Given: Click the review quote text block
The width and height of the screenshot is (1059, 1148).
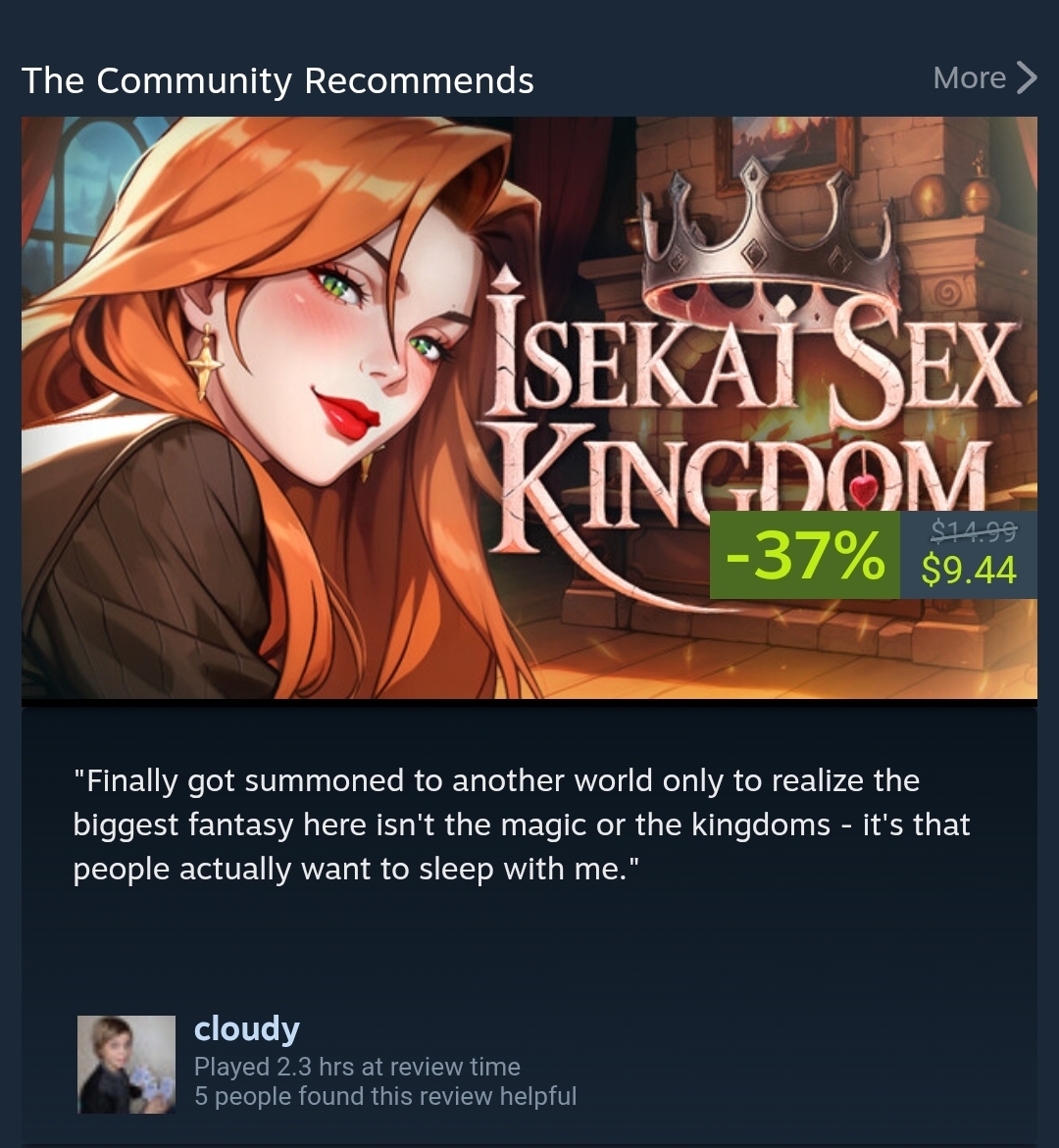Looking at the screenshot, I should click(522, 825).
